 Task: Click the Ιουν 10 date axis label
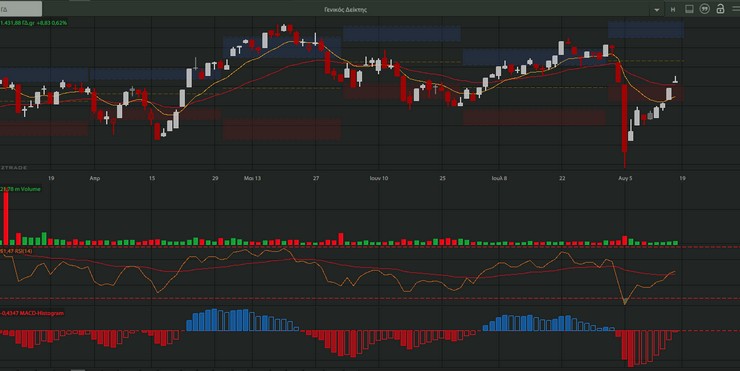[x=378, y=178]
